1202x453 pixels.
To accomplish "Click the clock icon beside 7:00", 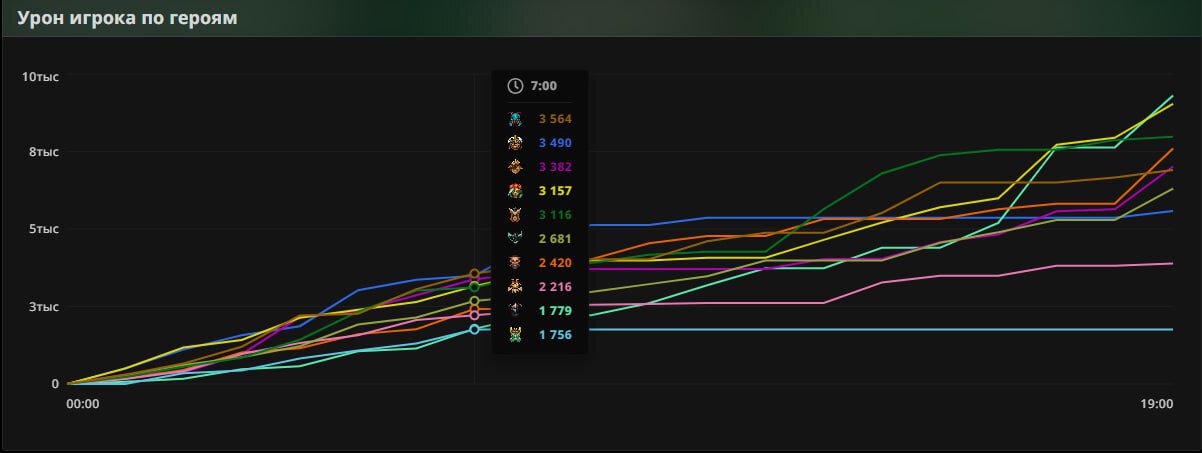I will point(515,86).
